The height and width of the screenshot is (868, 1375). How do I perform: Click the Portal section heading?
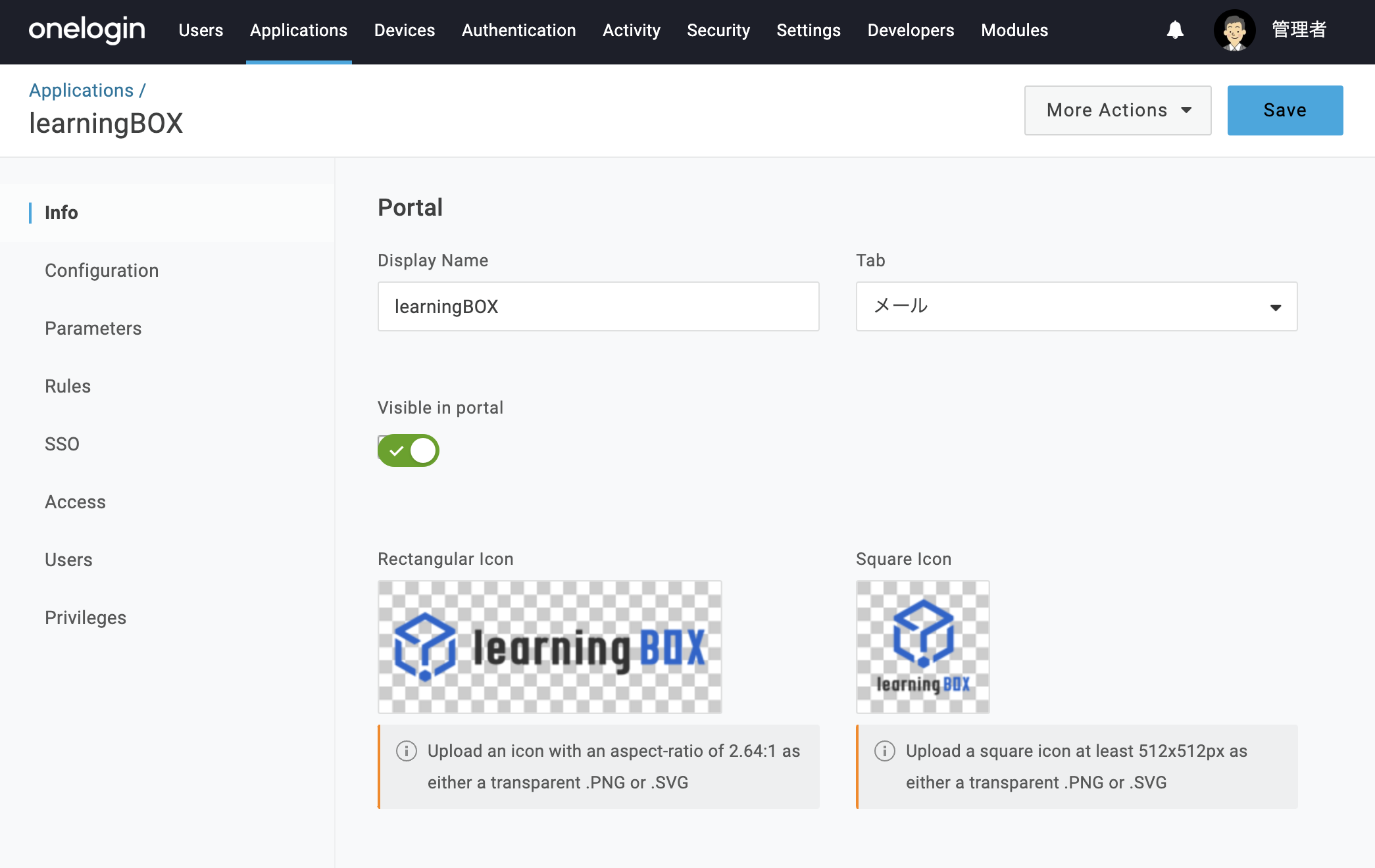(410, 207)
